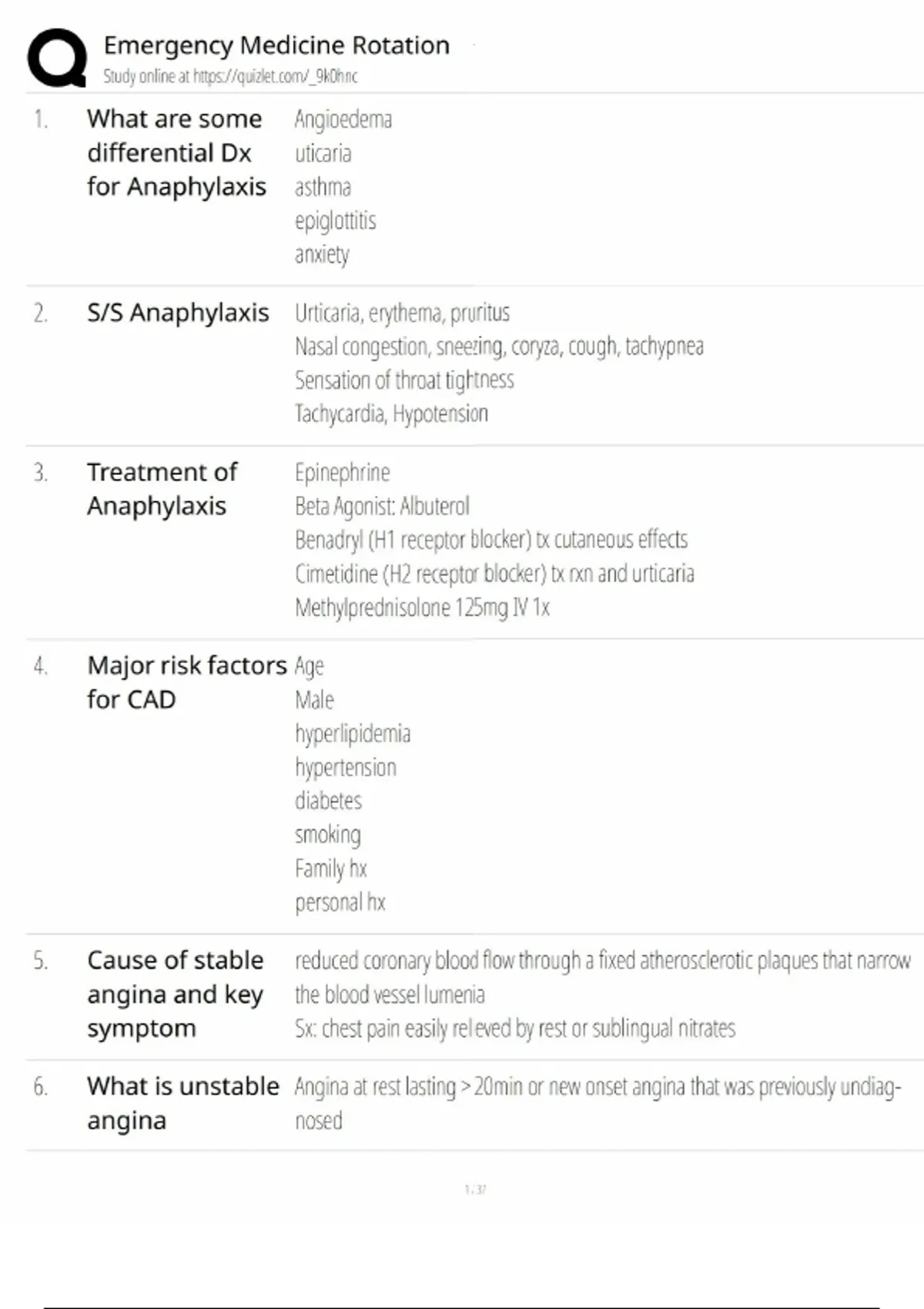This screenshot has width=924, height=1309.
Task: Click the Major risk factors for CAD term
Action: tap(186, 682)
